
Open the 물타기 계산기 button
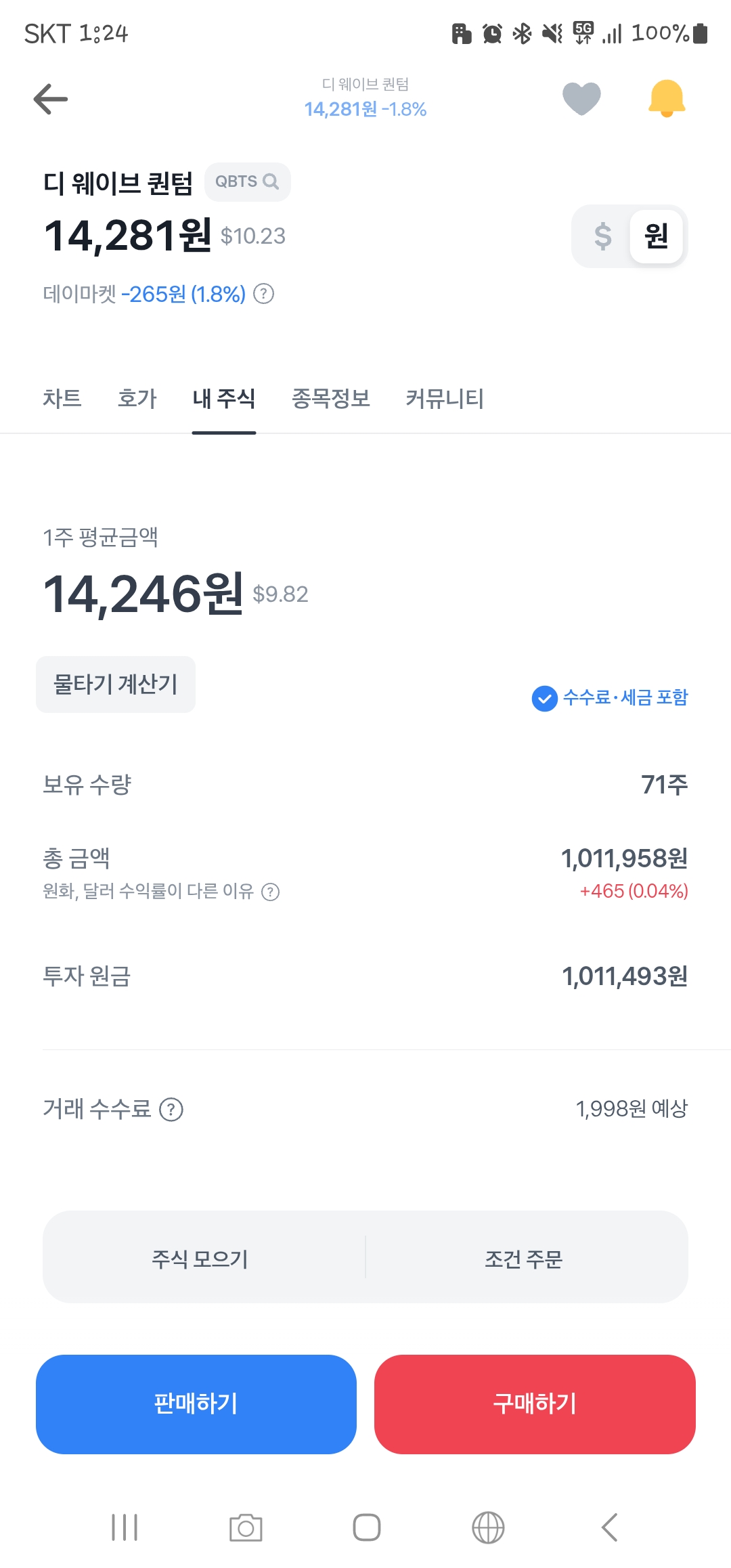tap(116, 684)
